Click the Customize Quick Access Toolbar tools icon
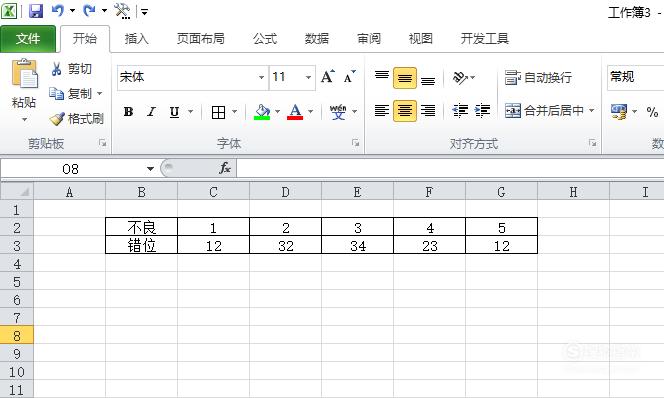The image size is (664, 398). pyautogui.click(x=122, y=11)
